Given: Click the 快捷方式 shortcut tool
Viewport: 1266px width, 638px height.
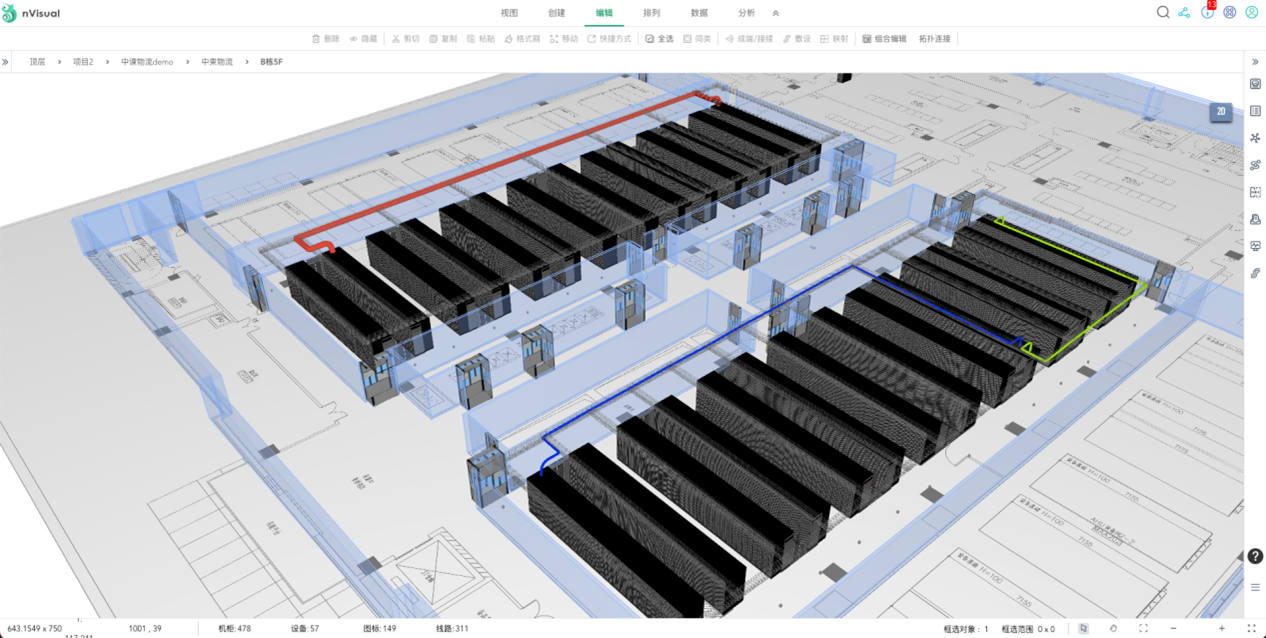Looking at the screenshot, I should [609, 39].
